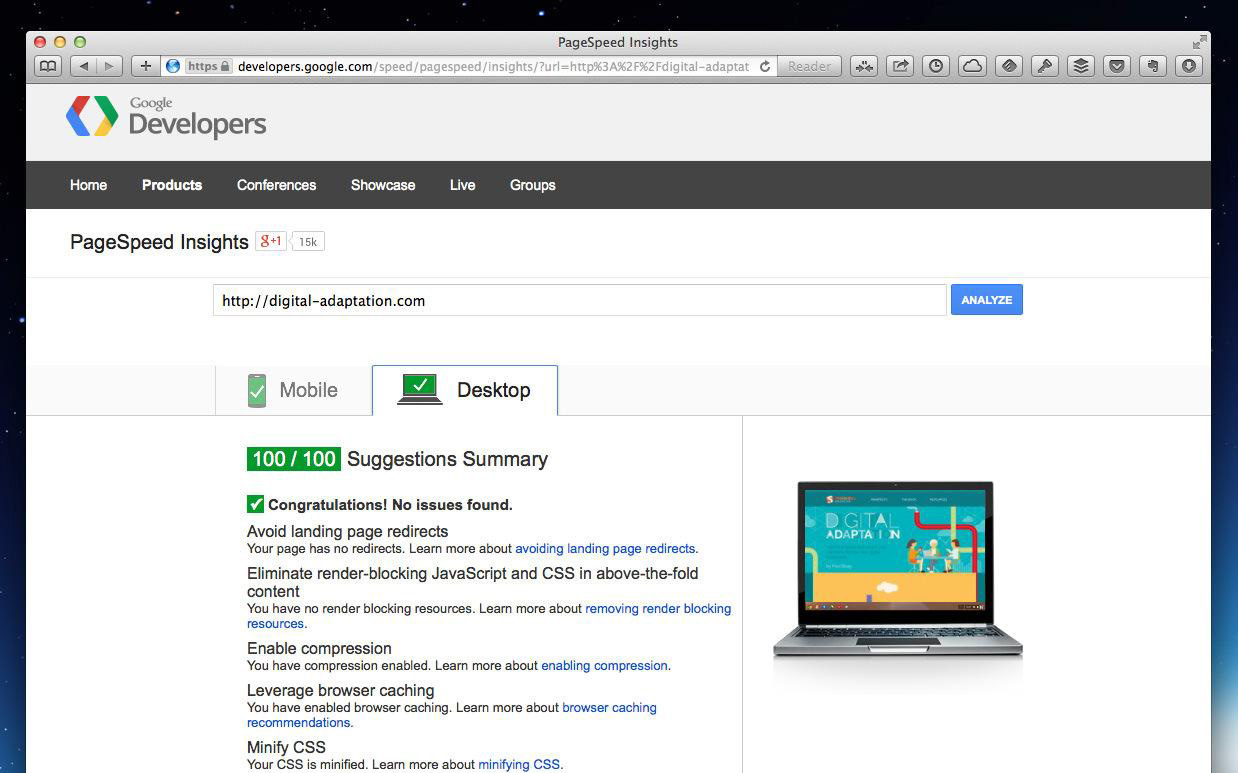Click the tilted square toolbar extension icon
1238x773 pixels.
1009,66
